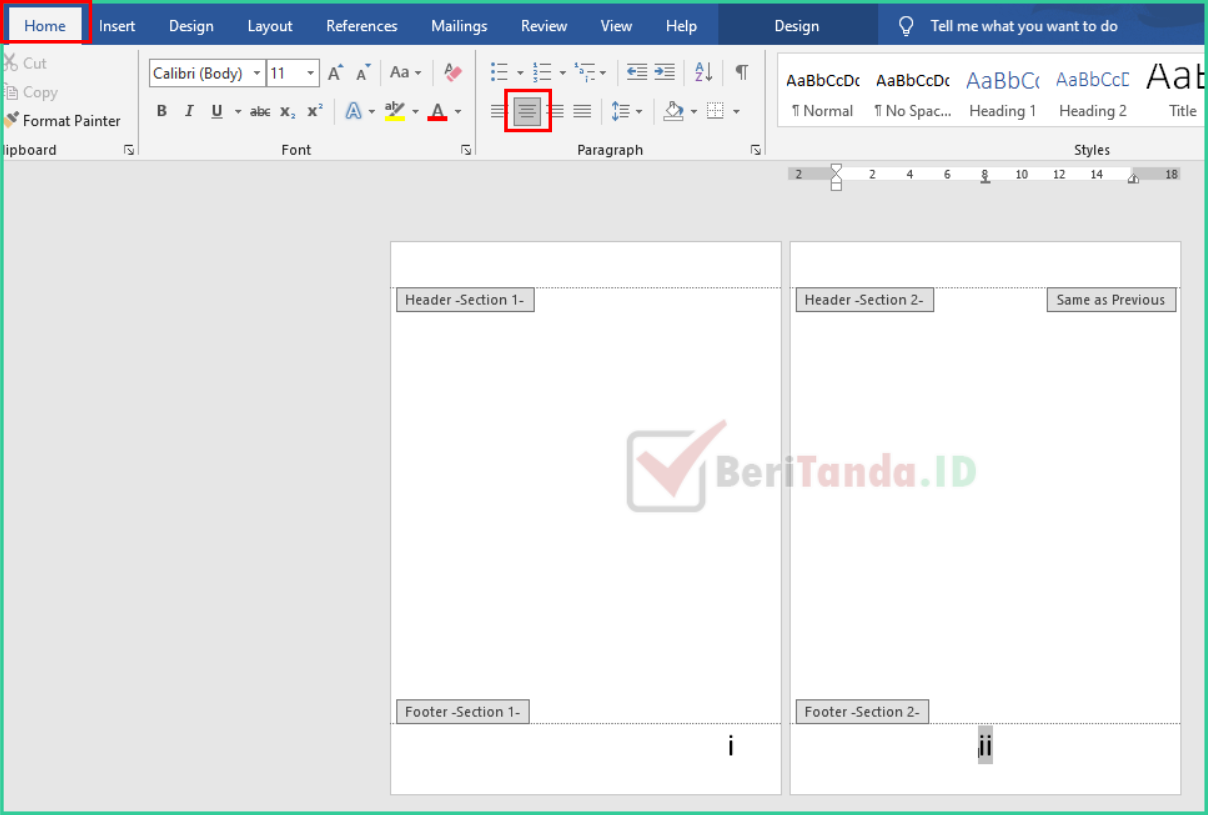Apply the Heading 2 style
Image resolution: width=1208 pixels, height=815 pixels.
click(1093, 92)
